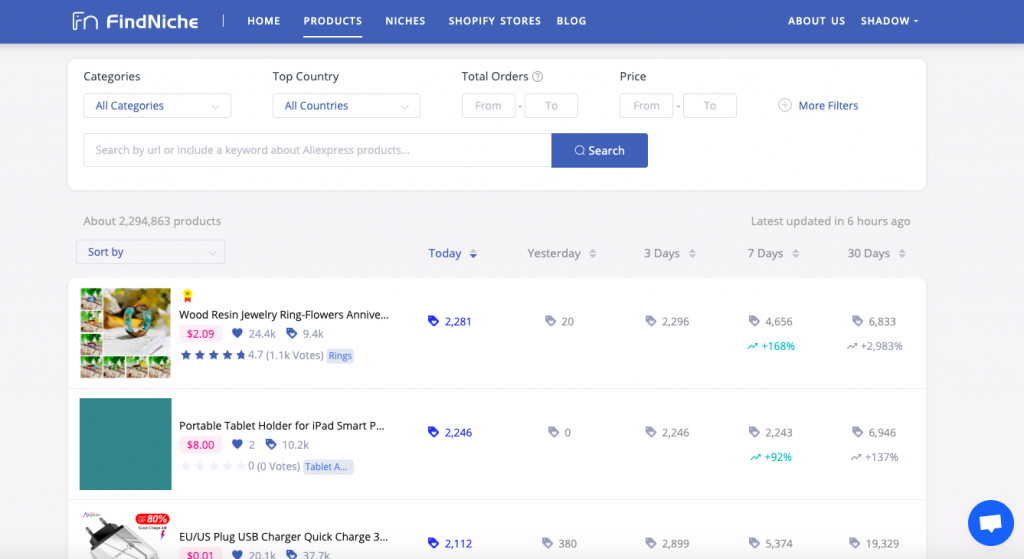The width and height of the screenshot is (1024, 559).
Task: Click the More Filters link
Action: click(828, 105)
